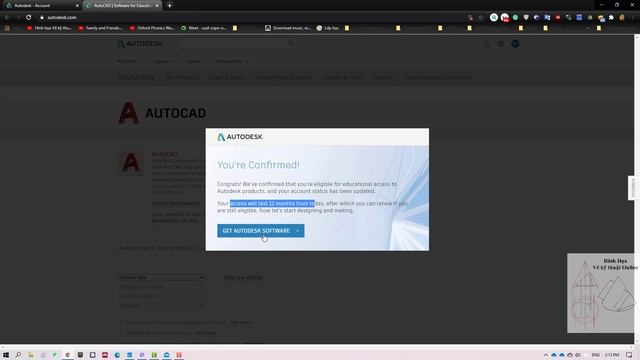Close the AutoCAD Software for Education tab

tap(157, 6)
